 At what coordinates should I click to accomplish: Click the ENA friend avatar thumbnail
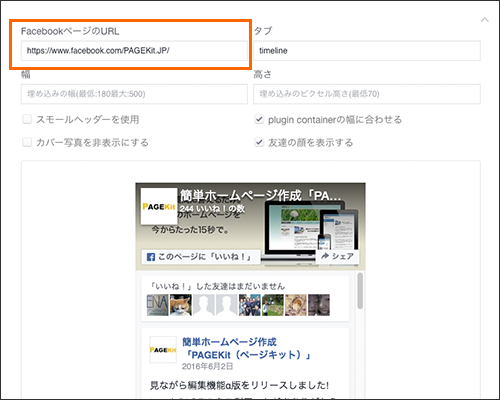point(158,305)
